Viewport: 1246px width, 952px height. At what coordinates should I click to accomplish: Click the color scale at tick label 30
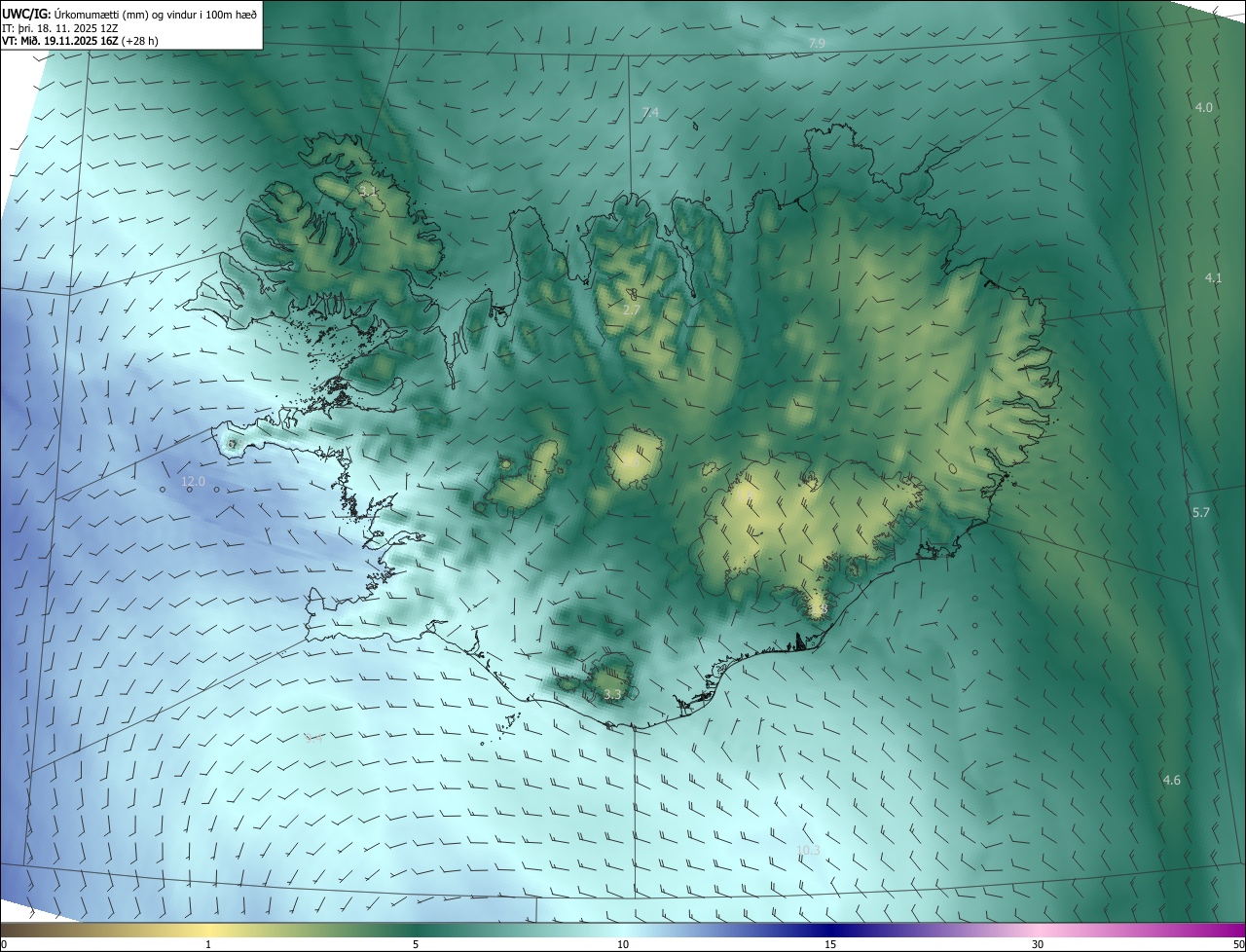coord(1038,944)
